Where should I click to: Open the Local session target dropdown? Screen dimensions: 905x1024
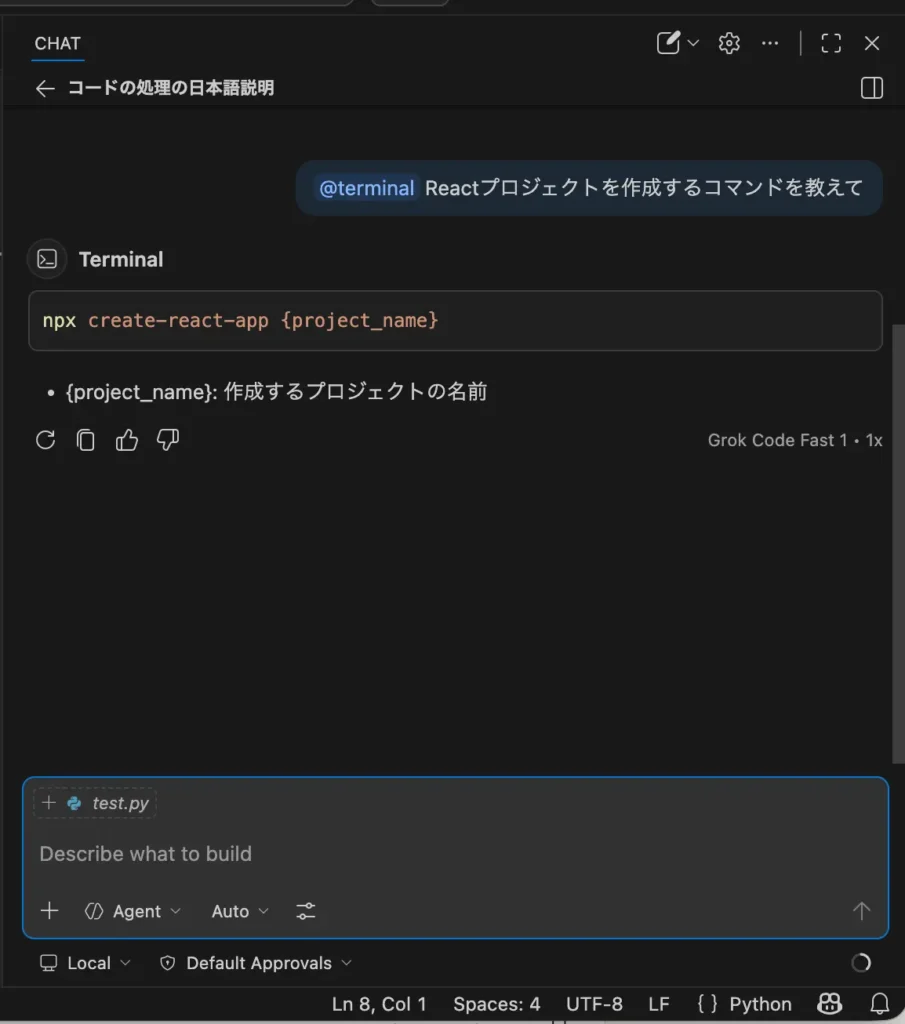pos(86,963)
